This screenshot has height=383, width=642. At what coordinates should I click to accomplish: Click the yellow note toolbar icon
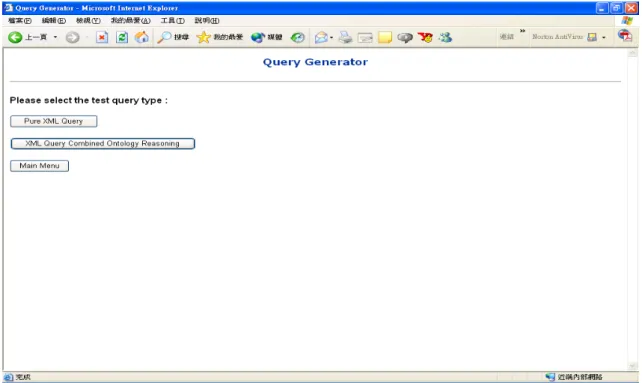385,37
